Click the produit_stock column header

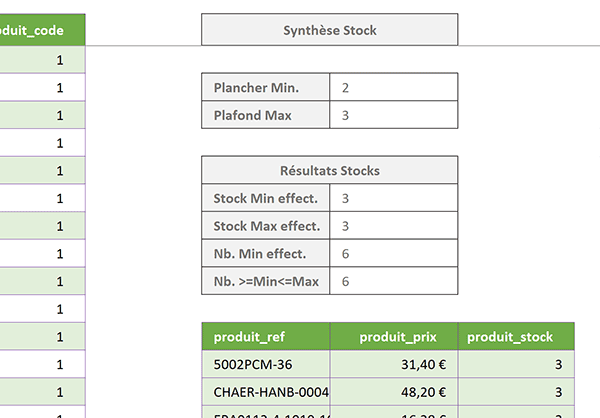pos(516,336)
